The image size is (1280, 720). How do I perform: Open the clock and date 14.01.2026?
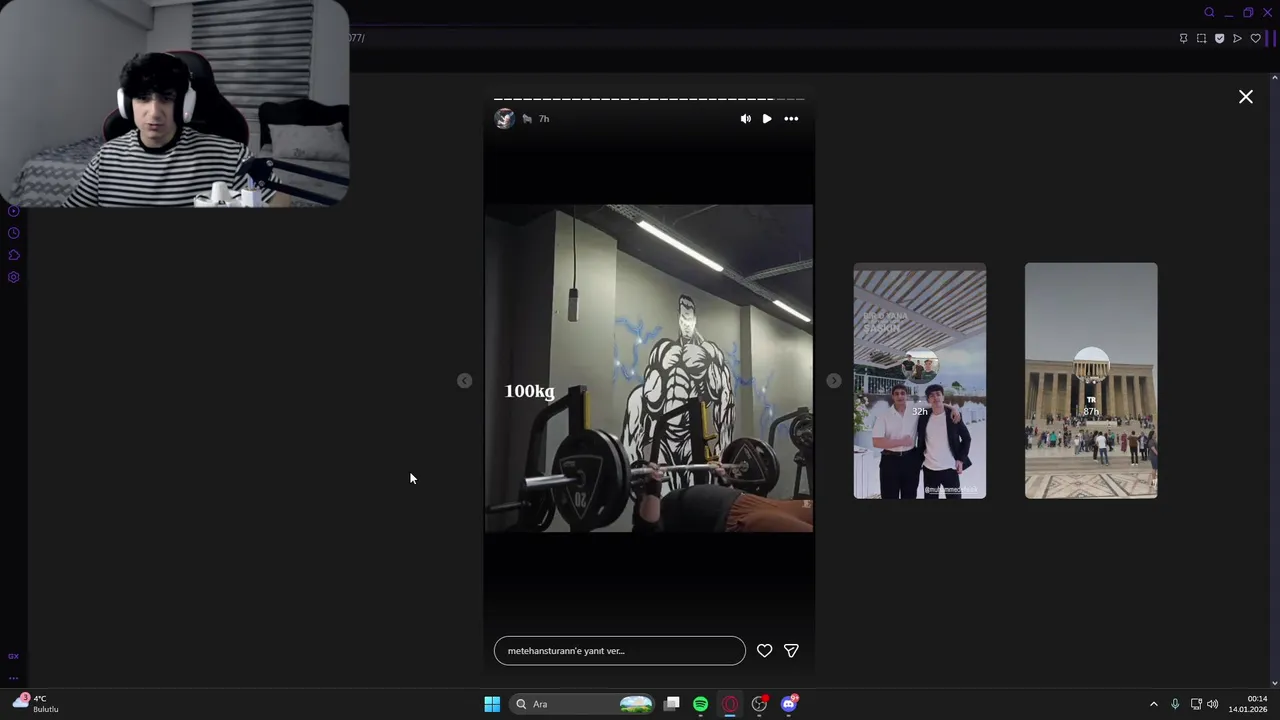pyautogui.click(x=1249, y=704)
